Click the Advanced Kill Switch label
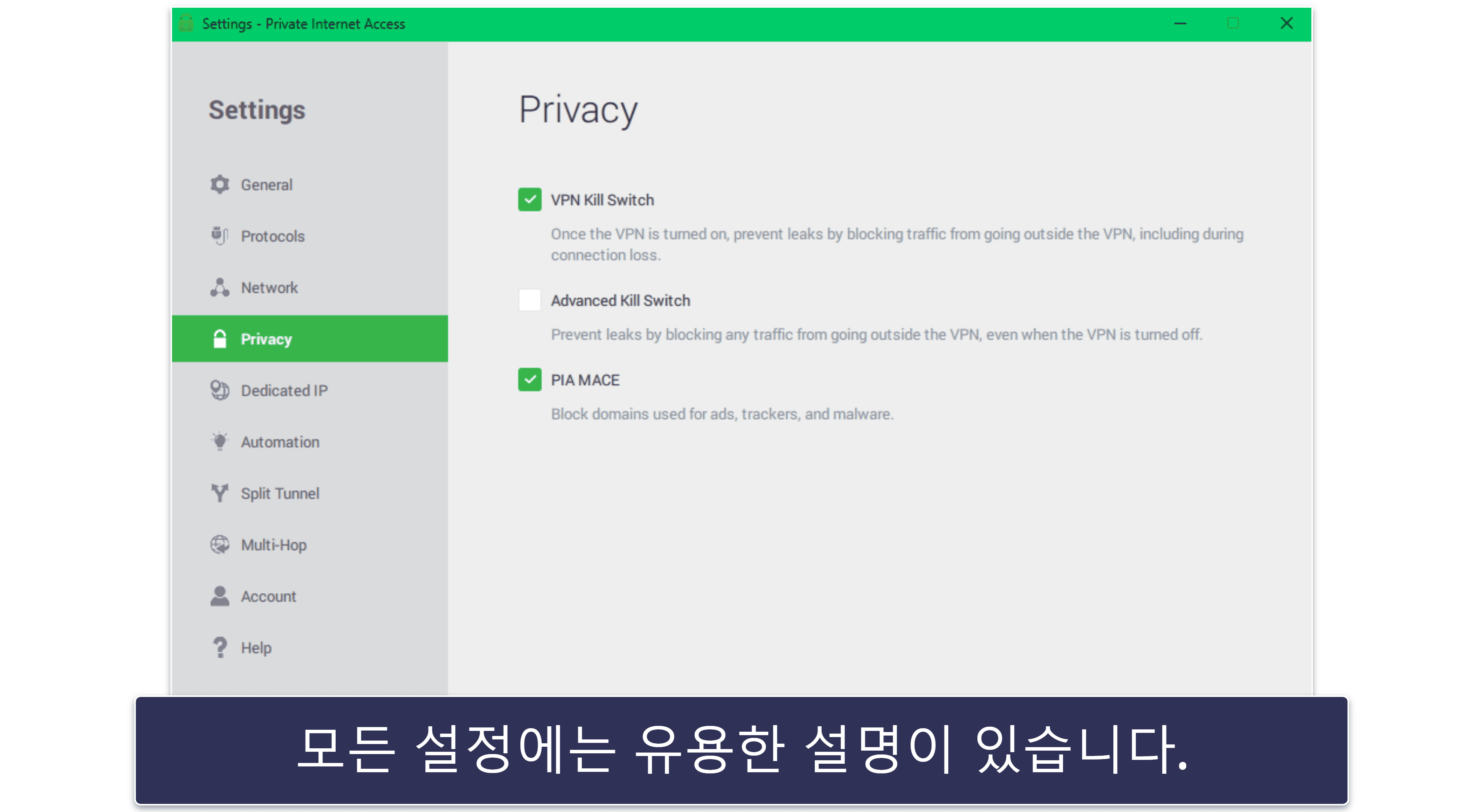The height and width of the screenshot is (812, 1483). 620,300
